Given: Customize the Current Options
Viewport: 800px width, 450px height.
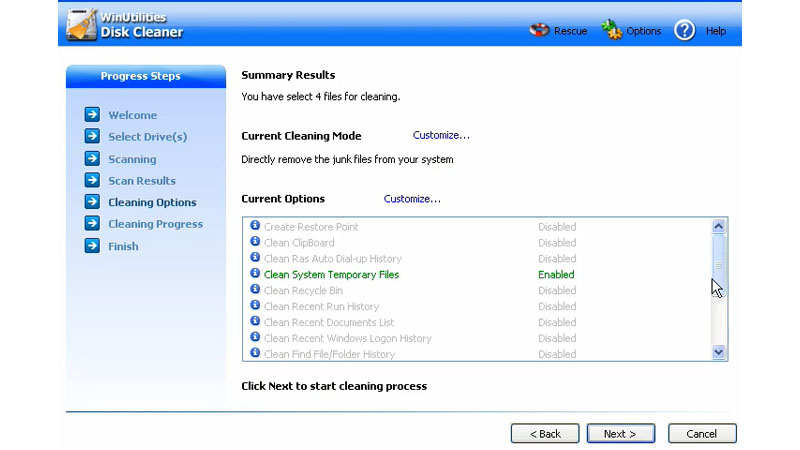Looking at the screenshot, I should (x=412, y=199).
